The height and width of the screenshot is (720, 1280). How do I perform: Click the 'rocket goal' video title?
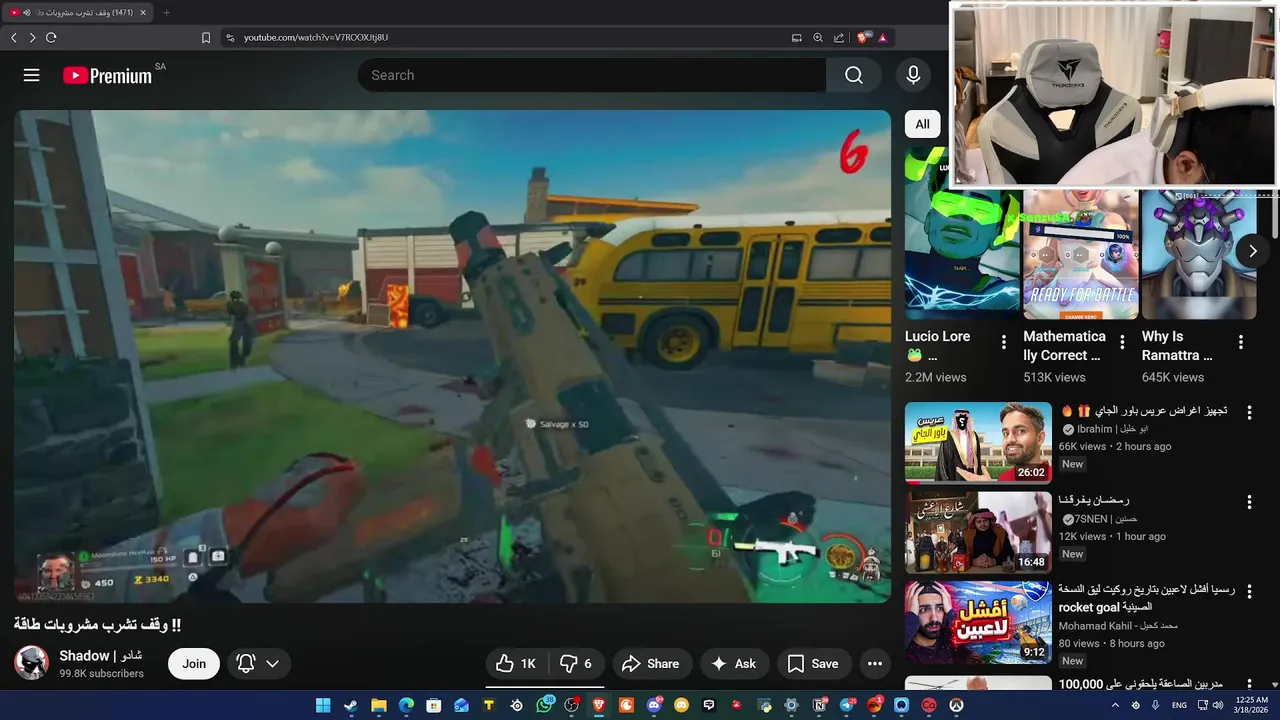pos(1146,598)
